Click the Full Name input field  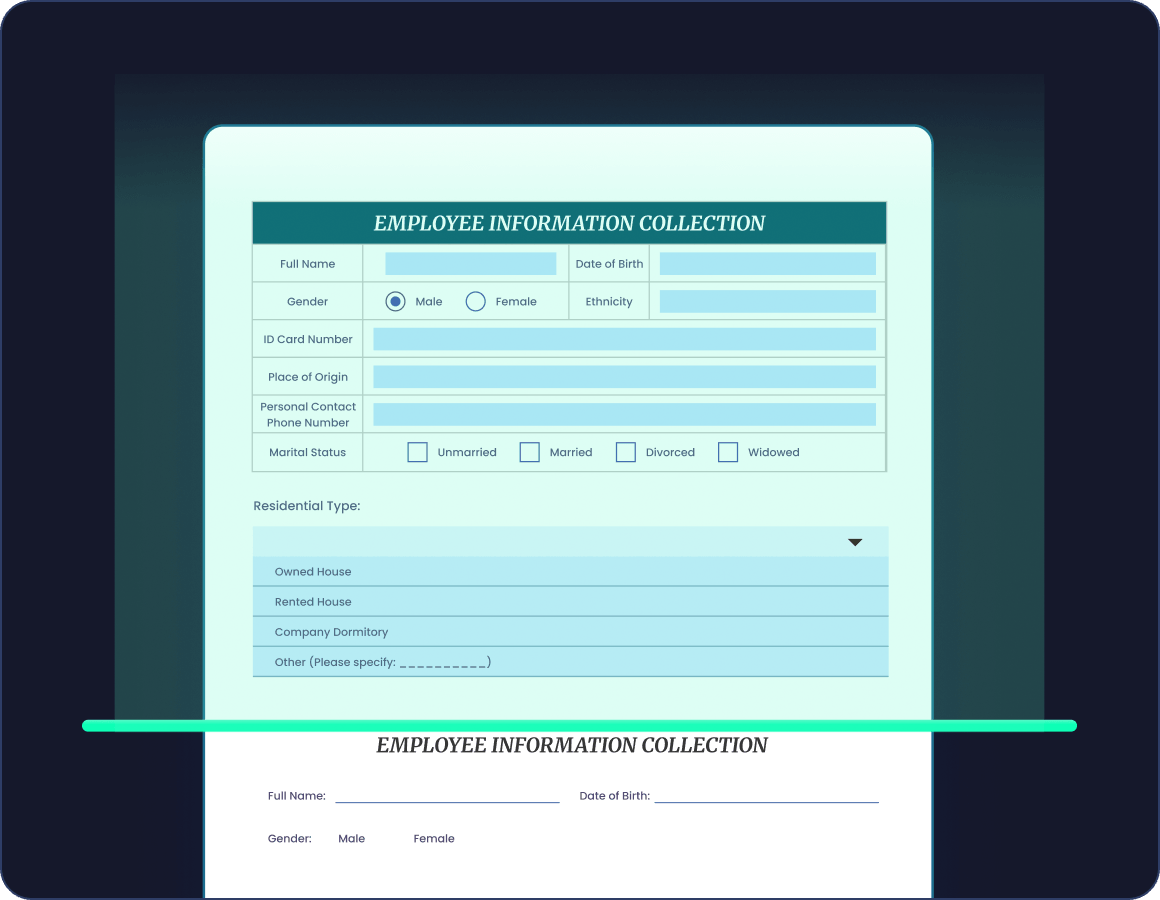471,263
